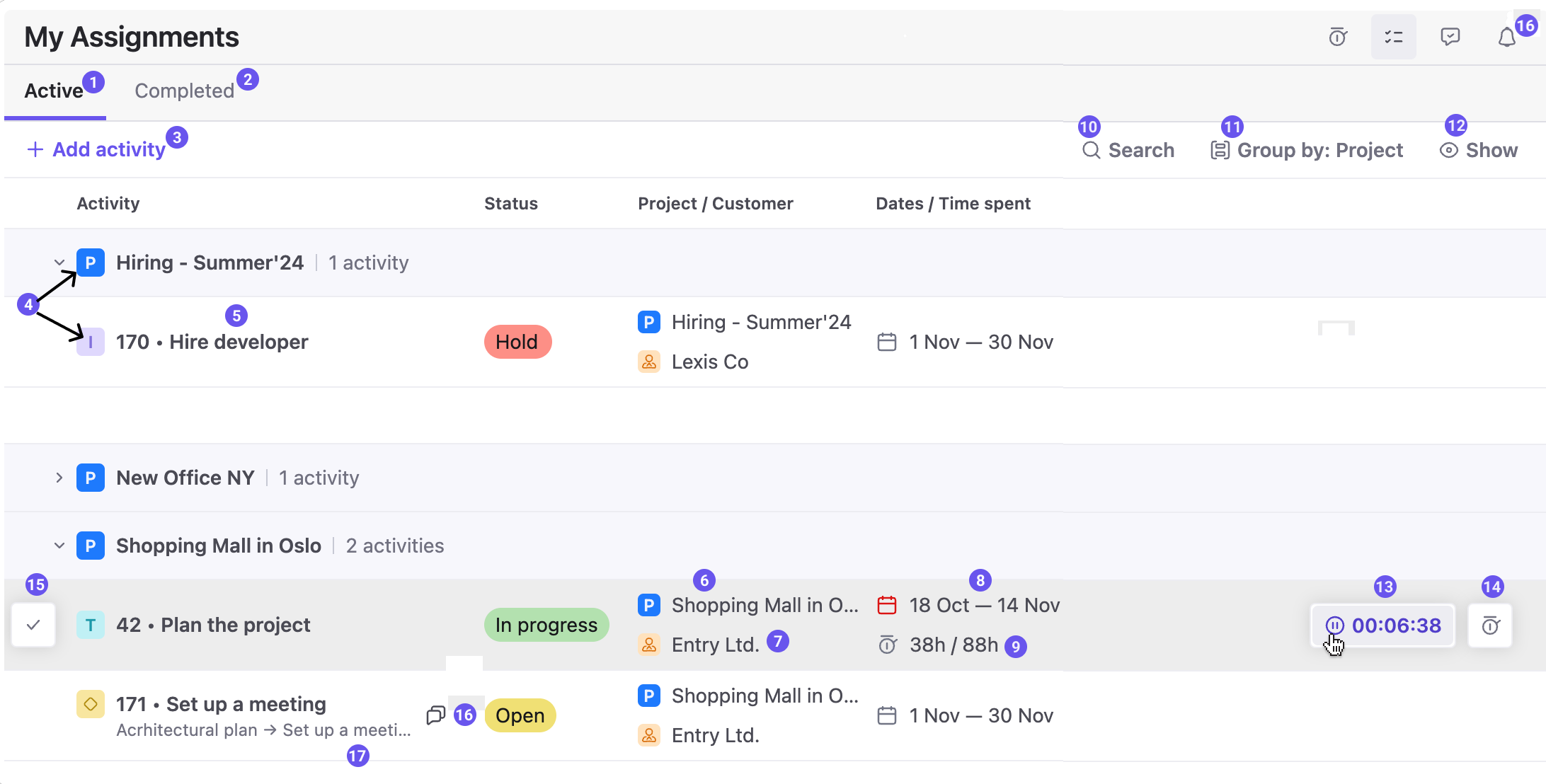Click the customer icon next to Lexis Co
Image resolution: width=1546 pixels, height=784 pixels.
click(648, 362)
